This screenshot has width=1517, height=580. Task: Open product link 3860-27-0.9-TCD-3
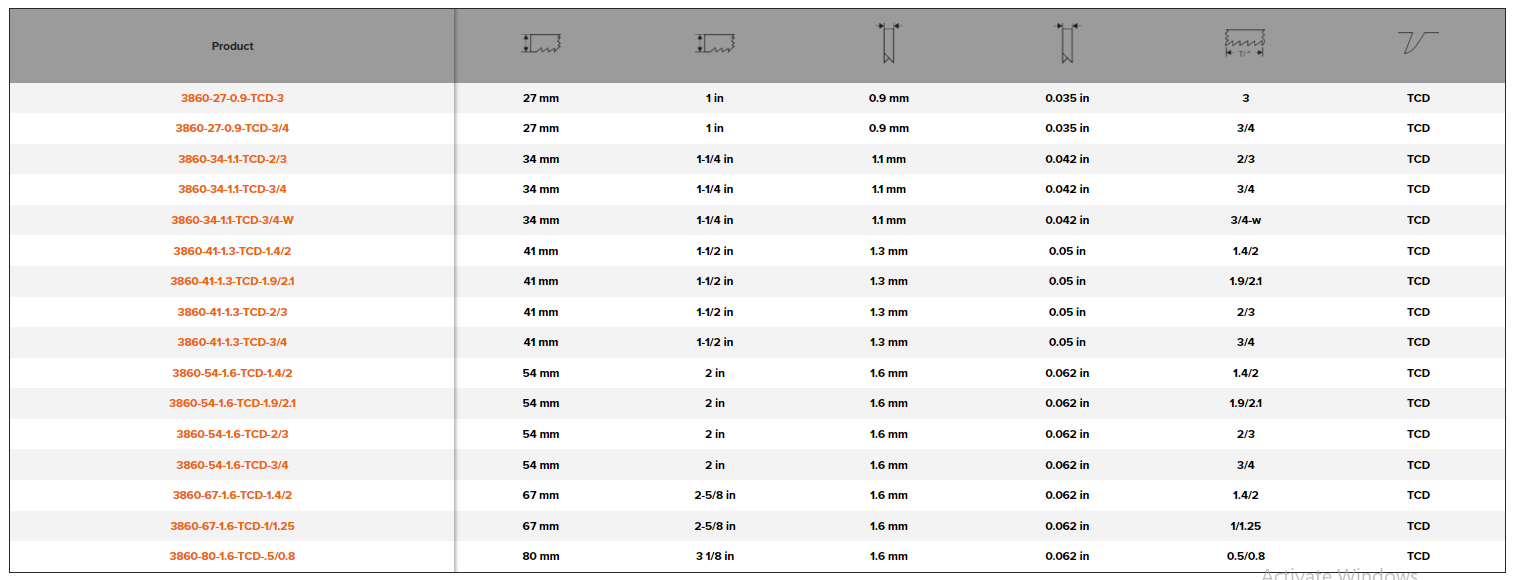pyautogui.click(x=232, y=98)
